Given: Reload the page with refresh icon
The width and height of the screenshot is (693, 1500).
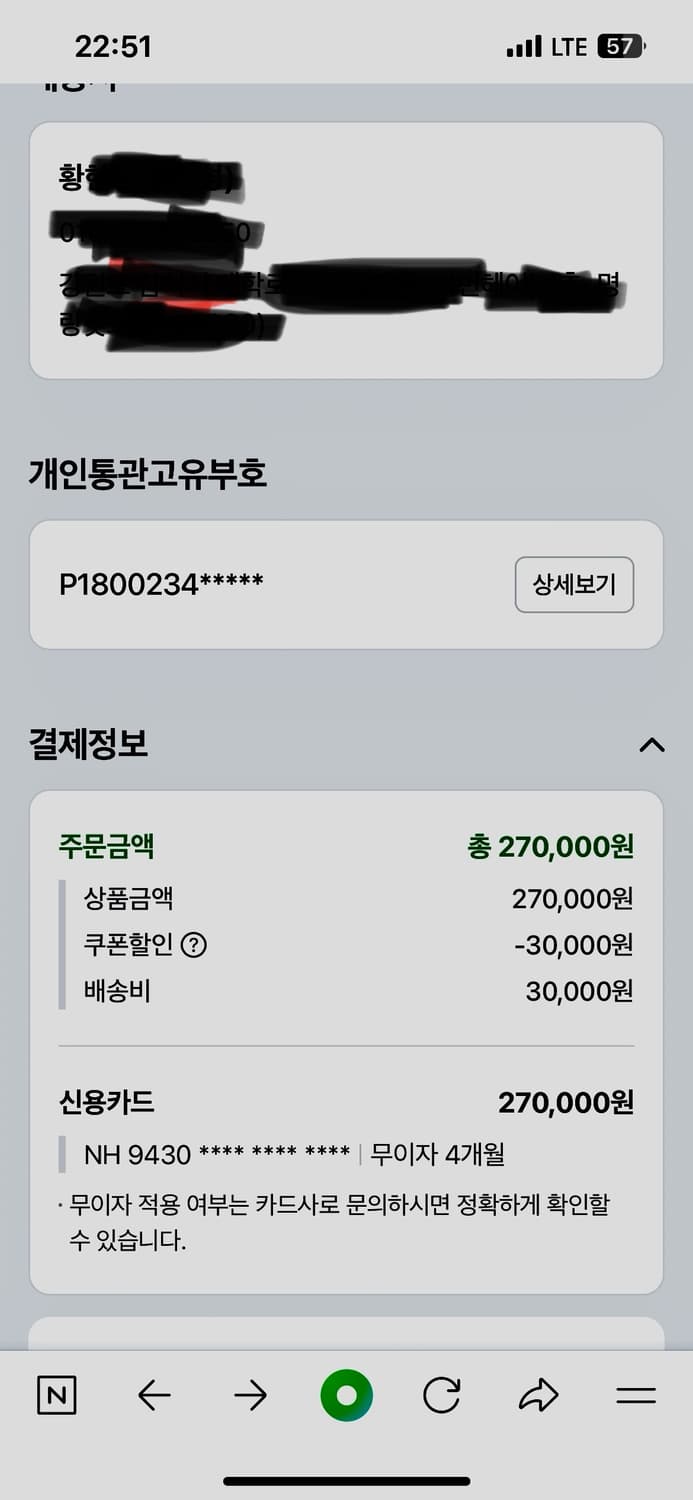Looking at the screenshot, I should [x=441, y=1395].
